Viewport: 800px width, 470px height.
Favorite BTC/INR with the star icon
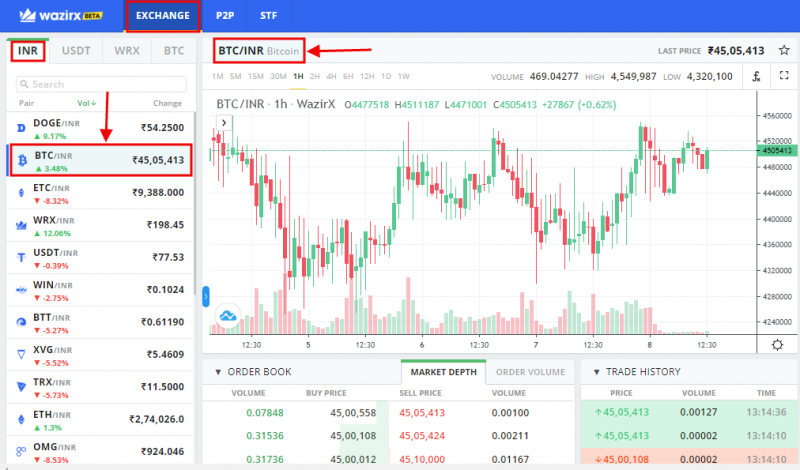coord(784,50)
